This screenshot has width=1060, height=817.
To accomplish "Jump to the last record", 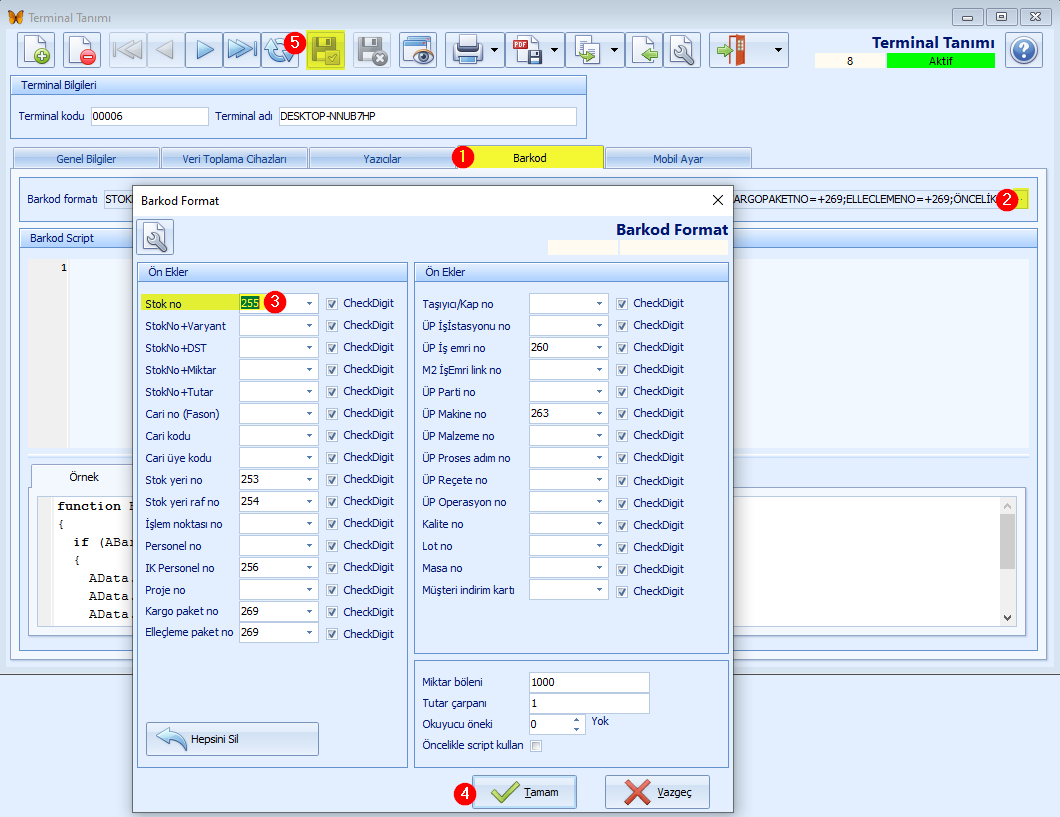I will (x=242, y=50).
